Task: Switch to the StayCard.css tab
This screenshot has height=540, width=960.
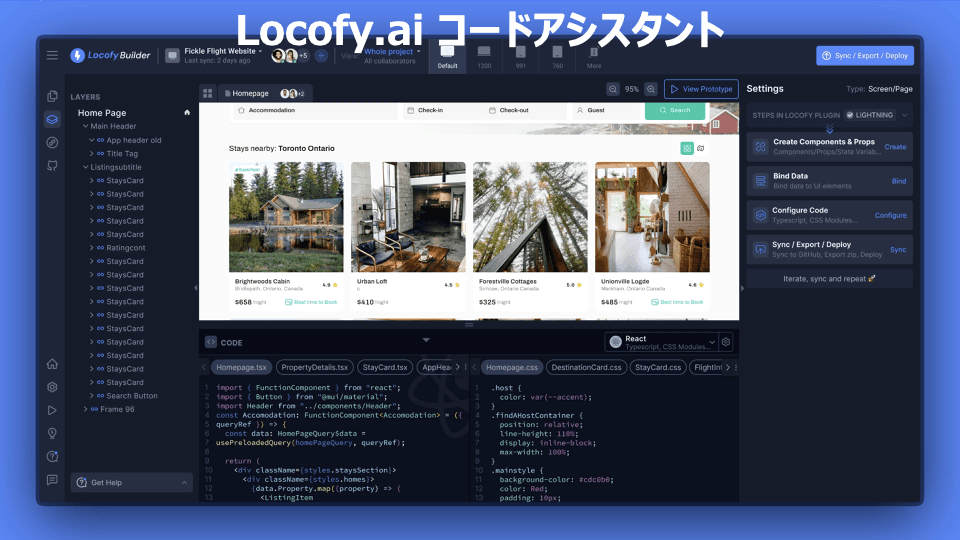Action: 658,368
